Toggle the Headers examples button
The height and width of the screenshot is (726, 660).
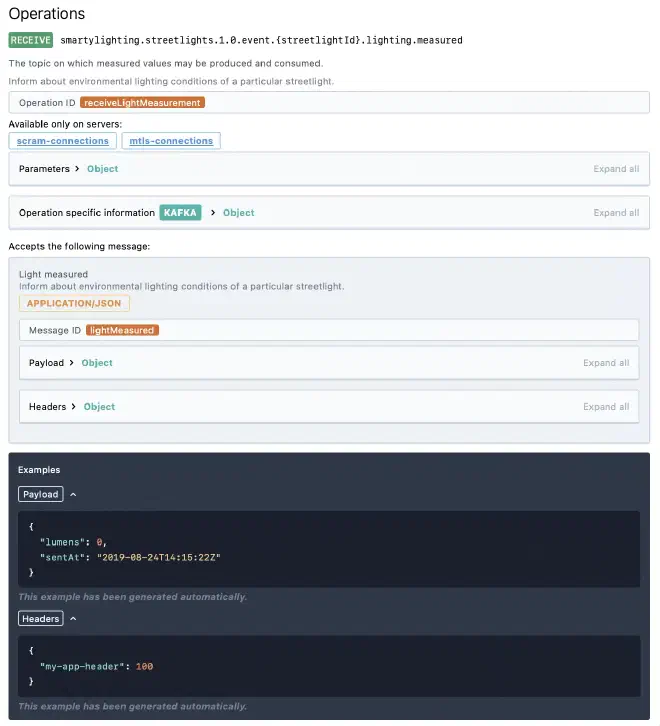[41, 619]
